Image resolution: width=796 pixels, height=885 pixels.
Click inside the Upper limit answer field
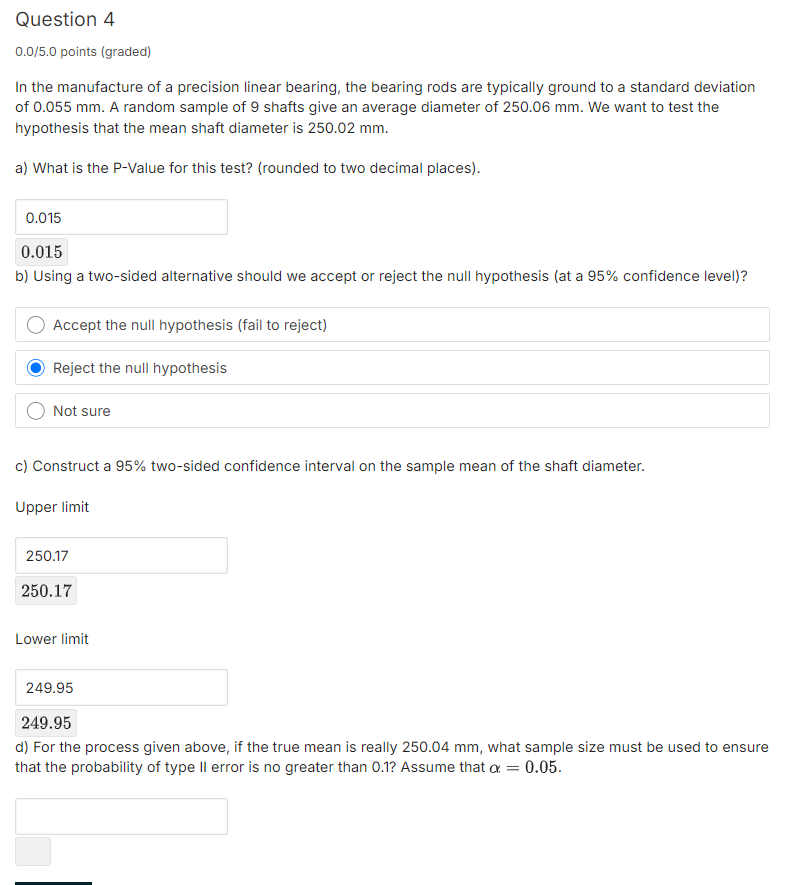tap(120, 555)
